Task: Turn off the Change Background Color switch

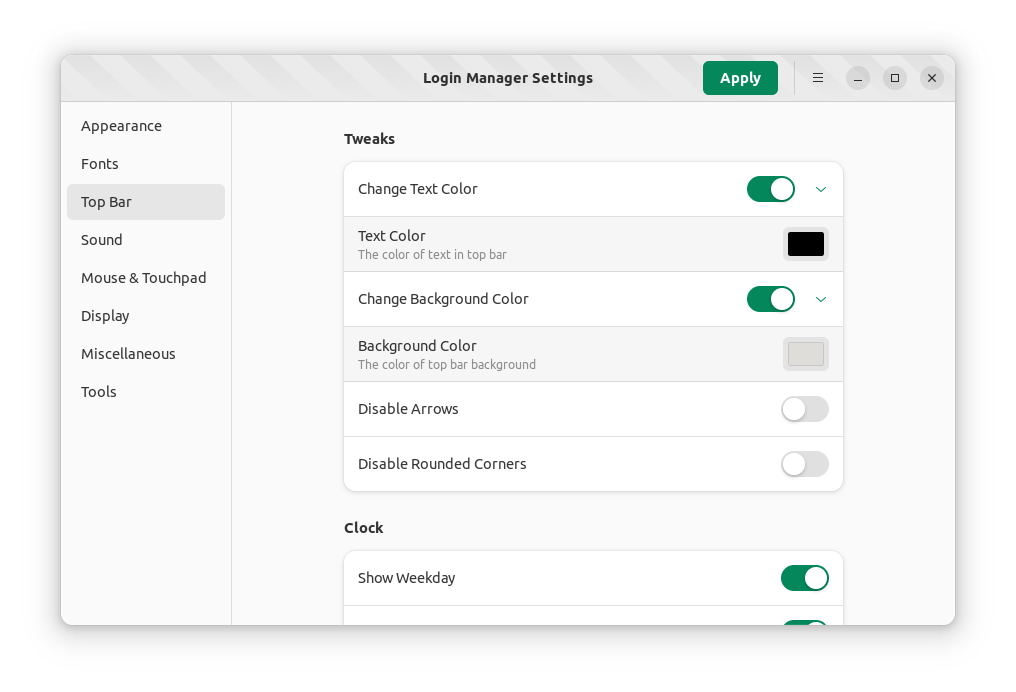Action: pos(770,299)
